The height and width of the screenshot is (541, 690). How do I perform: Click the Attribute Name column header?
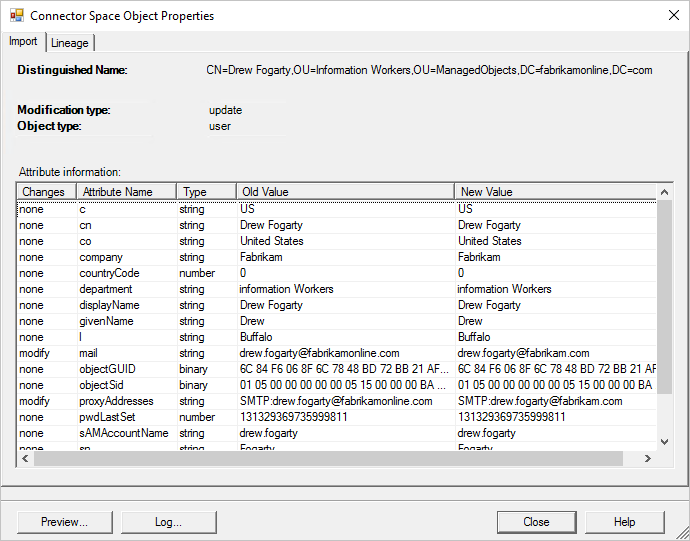tap(118, 192)
